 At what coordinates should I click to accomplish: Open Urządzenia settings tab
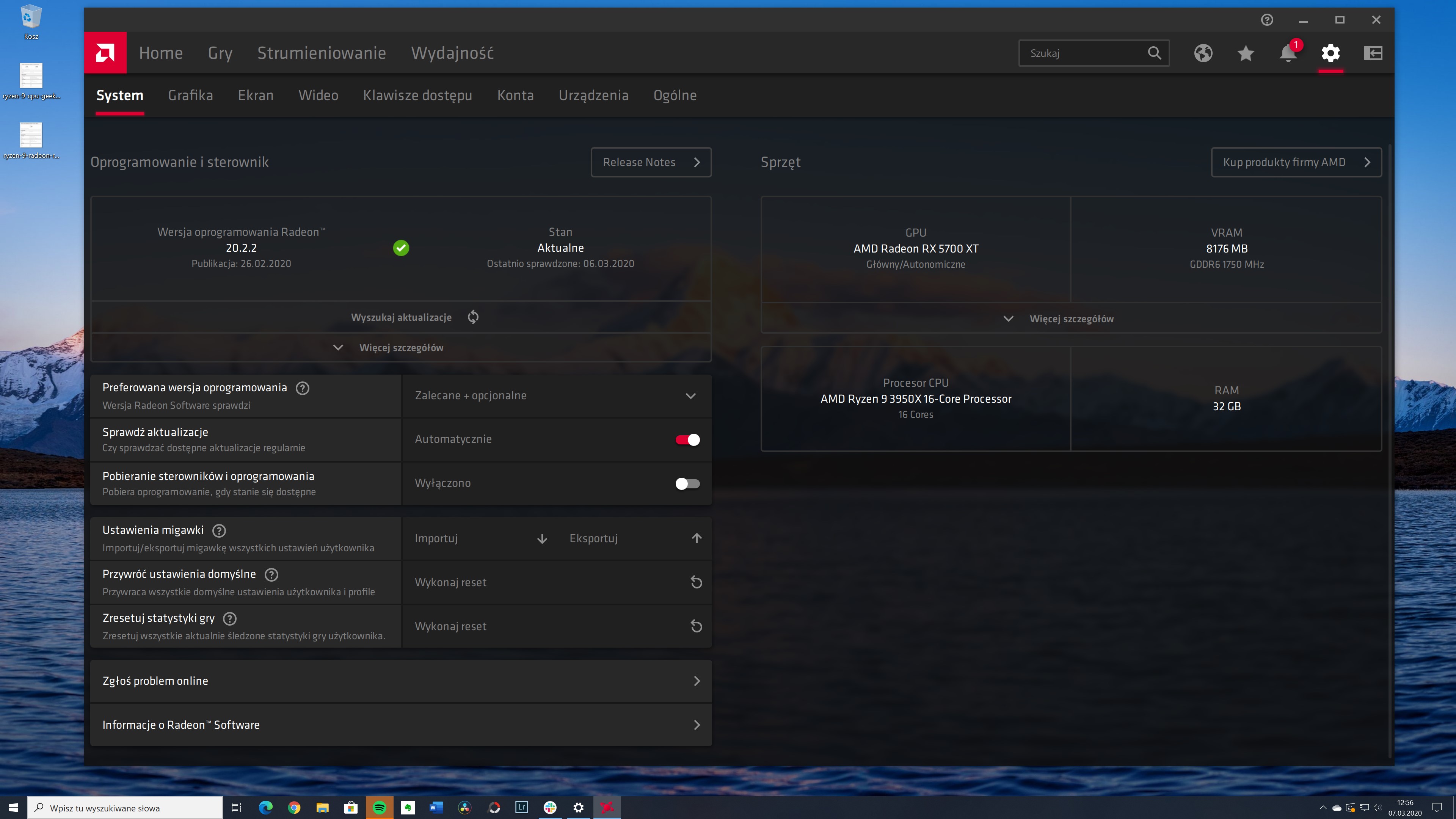point(593,96)
